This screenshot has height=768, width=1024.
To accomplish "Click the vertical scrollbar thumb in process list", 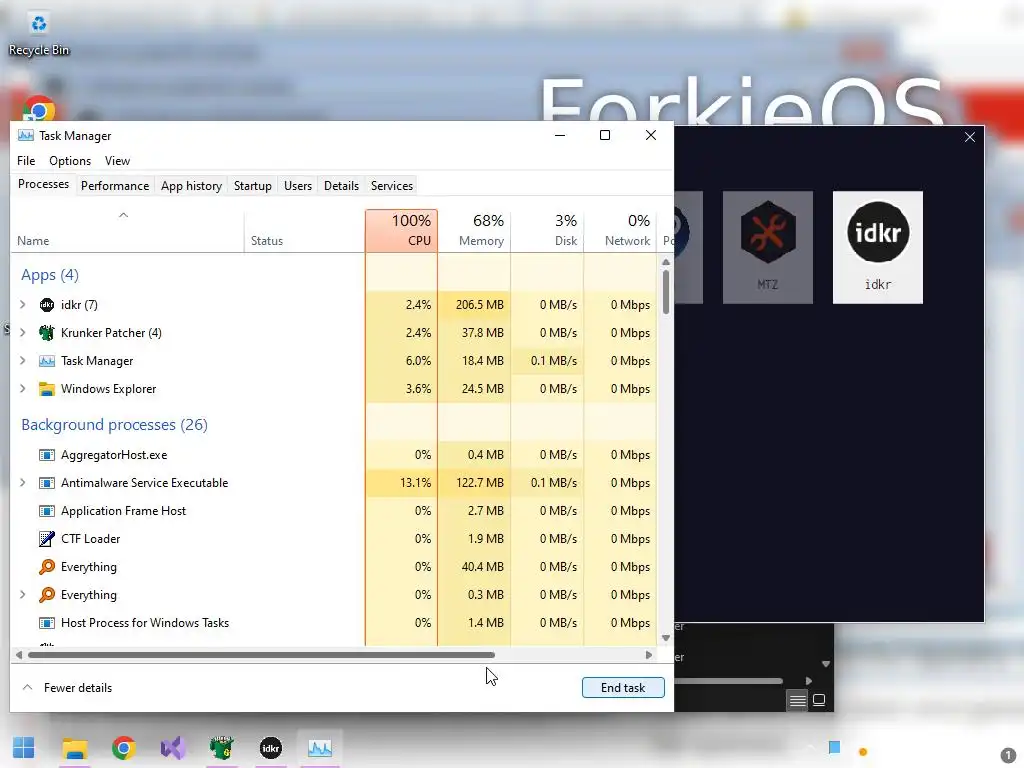I will (665, 291).
